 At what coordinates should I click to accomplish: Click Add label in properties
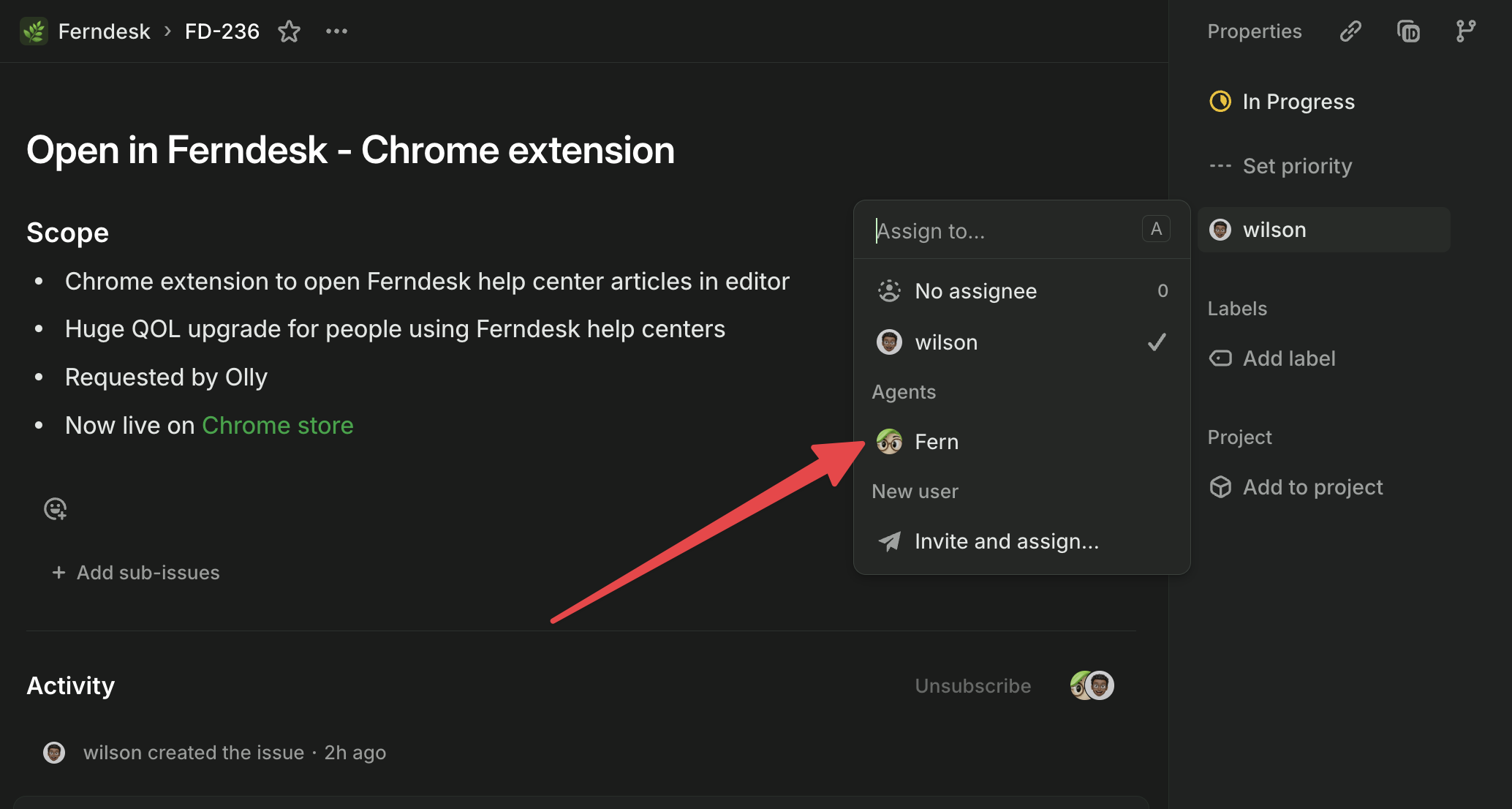point(1288,358)
